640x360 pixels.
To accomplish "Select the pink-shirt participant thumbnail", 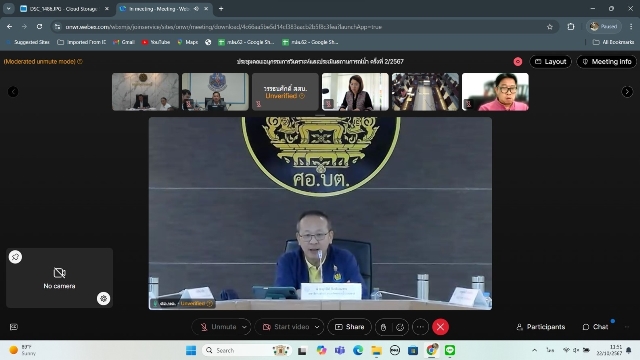I will [495, 92].
